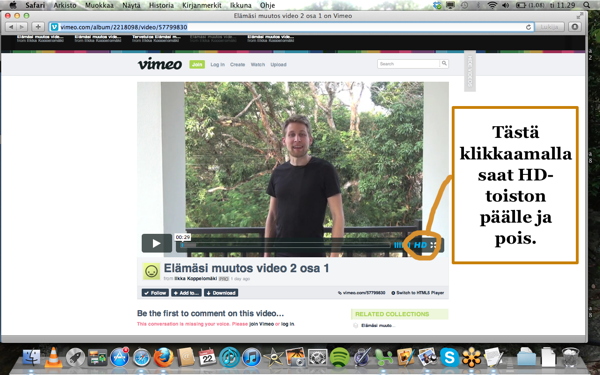The image size is (600, 375).
Task: Open Finder from the Dock
Action: click(32, 357)
